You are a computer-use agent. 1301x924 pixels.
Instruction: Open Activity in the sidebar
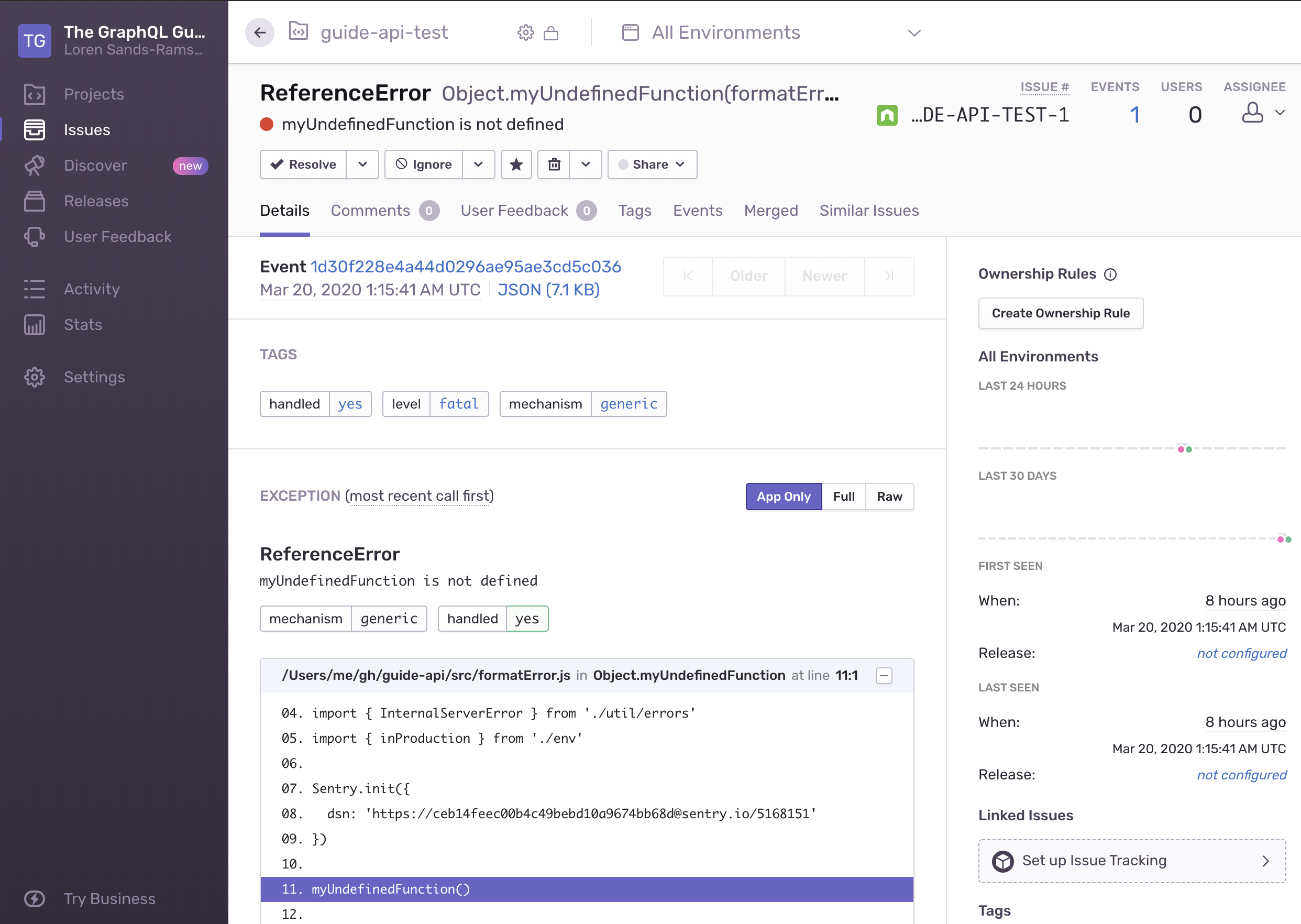[x=92, y=289]
